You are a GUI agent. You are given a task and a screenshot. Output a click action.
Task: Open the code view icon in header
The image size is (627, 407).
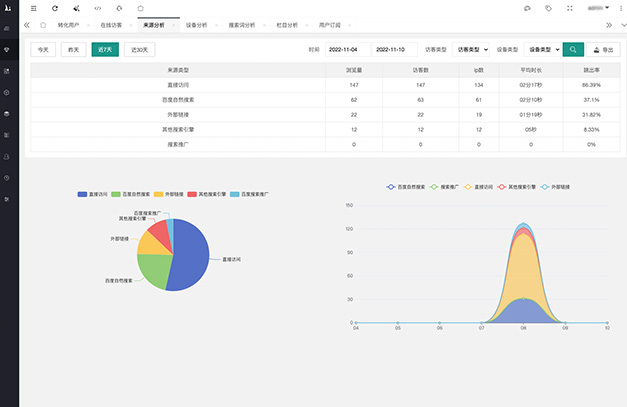pyautogui.click(x=97, y=8)
